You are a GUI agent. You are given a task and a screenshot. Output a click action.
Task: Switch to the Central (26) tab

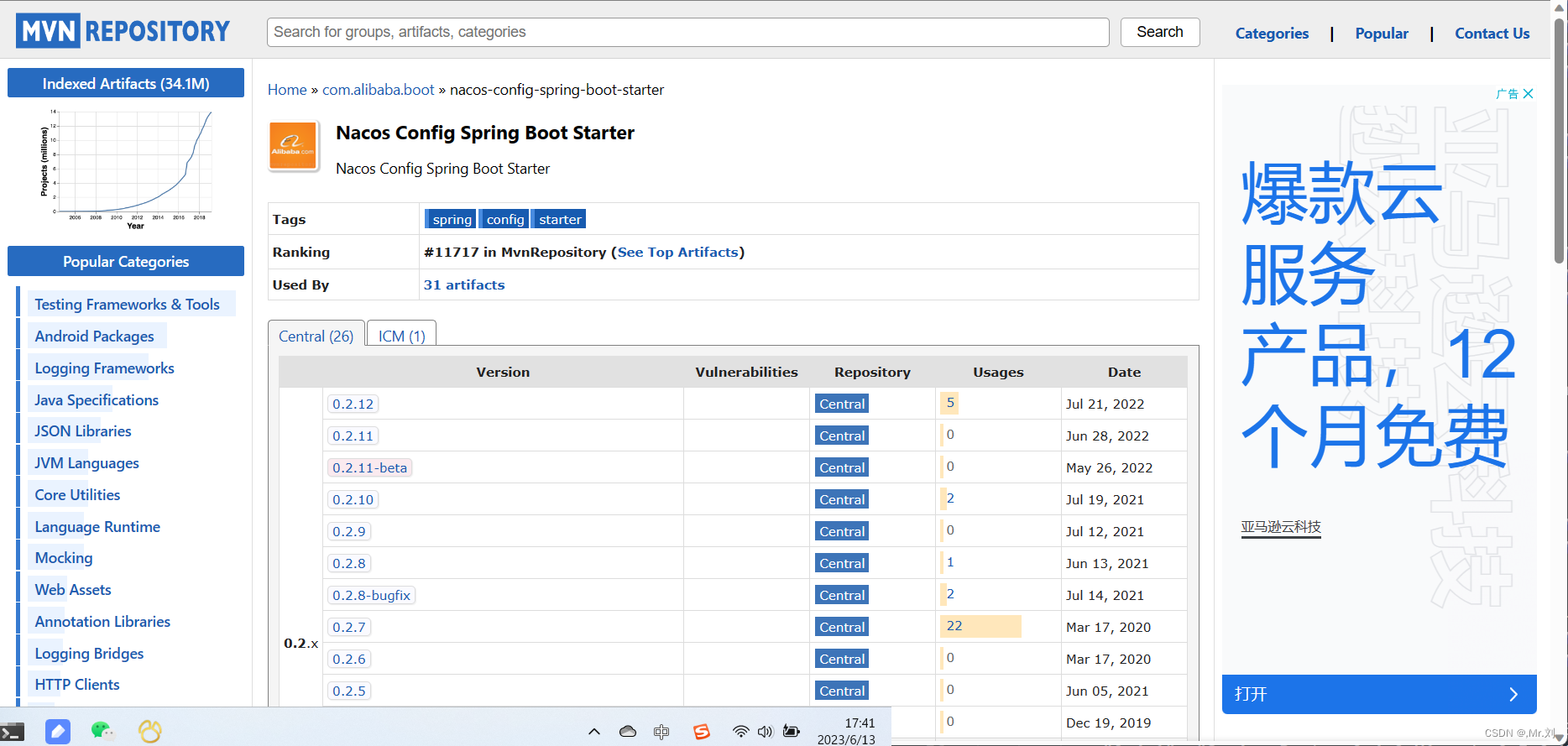point(316,336)
